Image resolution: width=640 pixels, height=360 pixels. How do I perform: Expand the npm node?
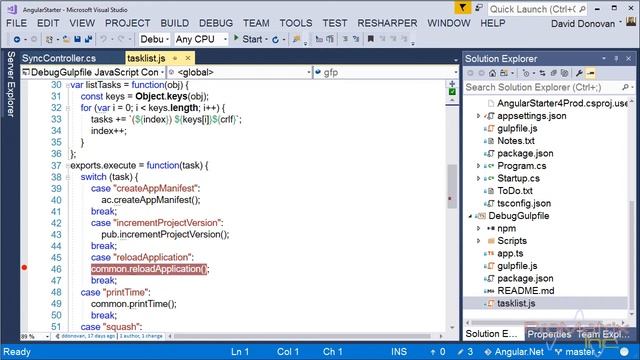click(x=478, y=229)
